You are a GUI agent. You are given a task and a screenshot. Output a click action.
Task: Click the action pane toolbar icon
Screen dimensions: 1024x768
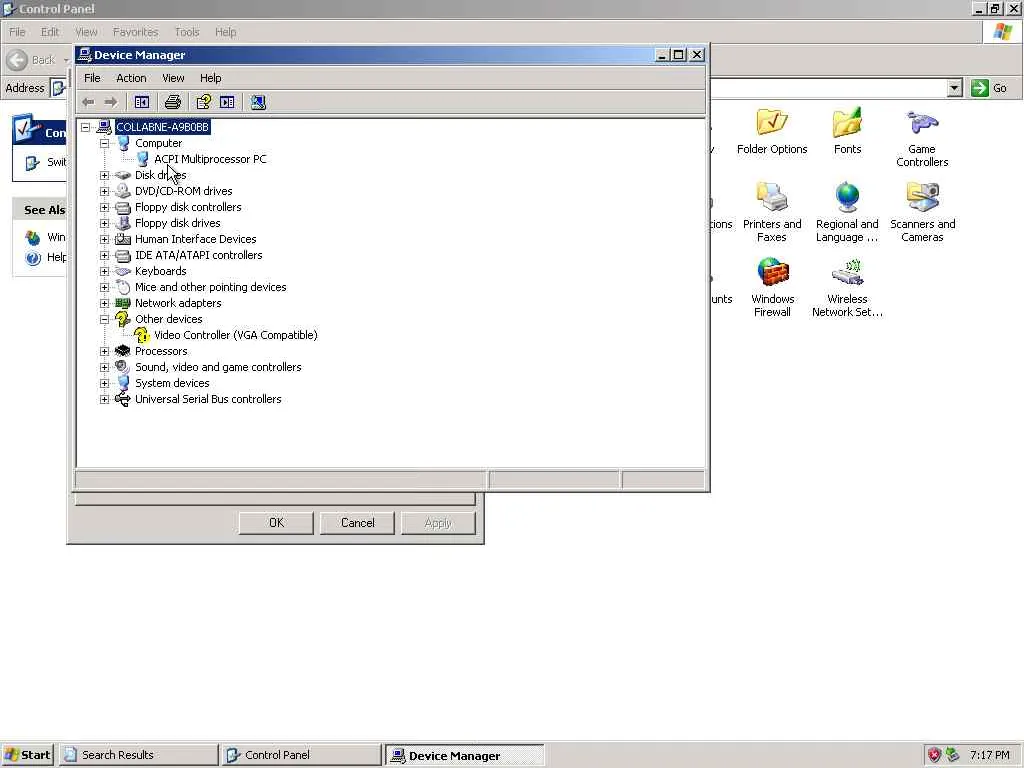tap(227, 102)
